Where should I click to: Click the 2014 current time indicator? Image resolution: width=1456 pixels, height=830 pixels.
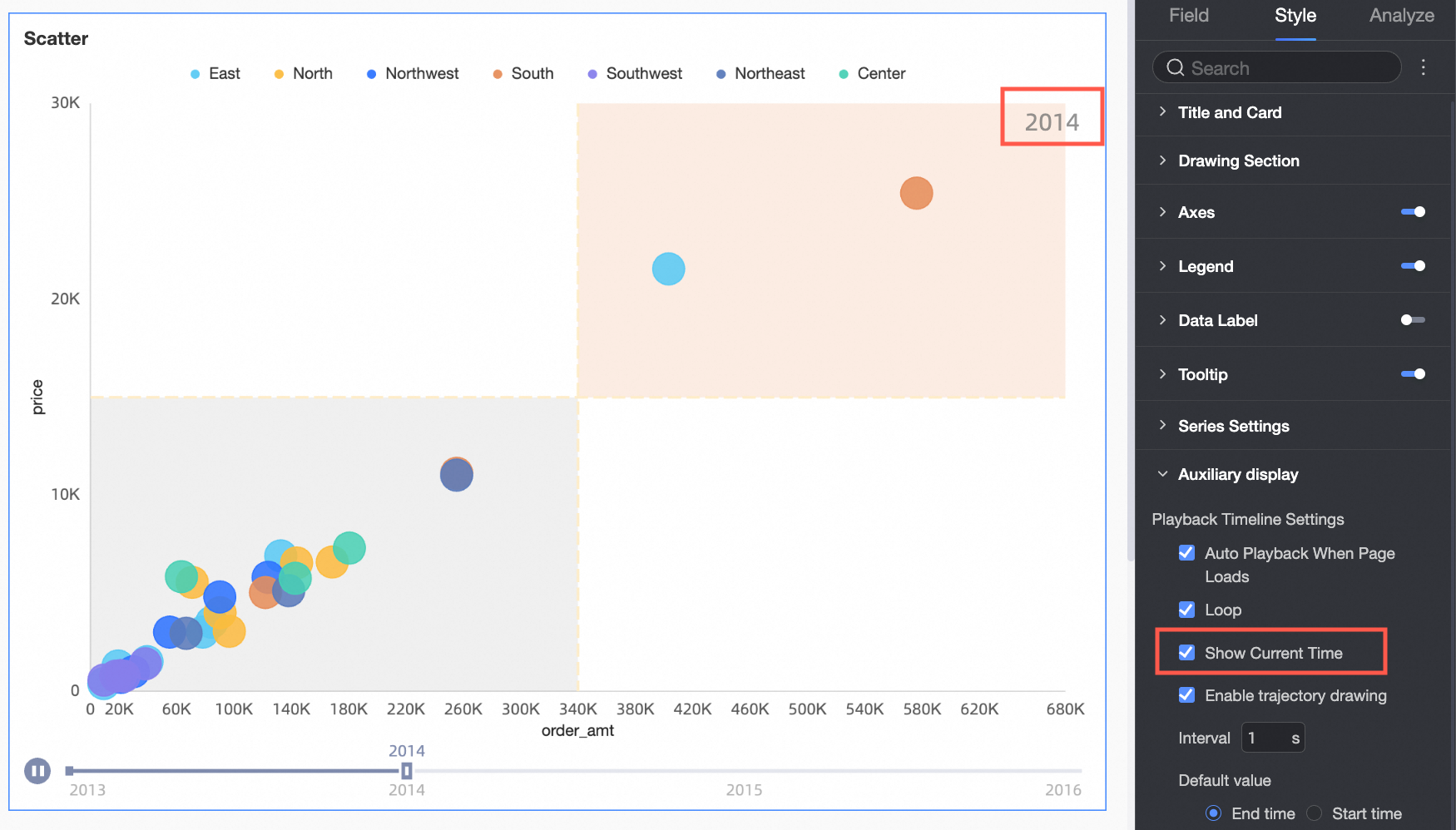point(1052,122)
